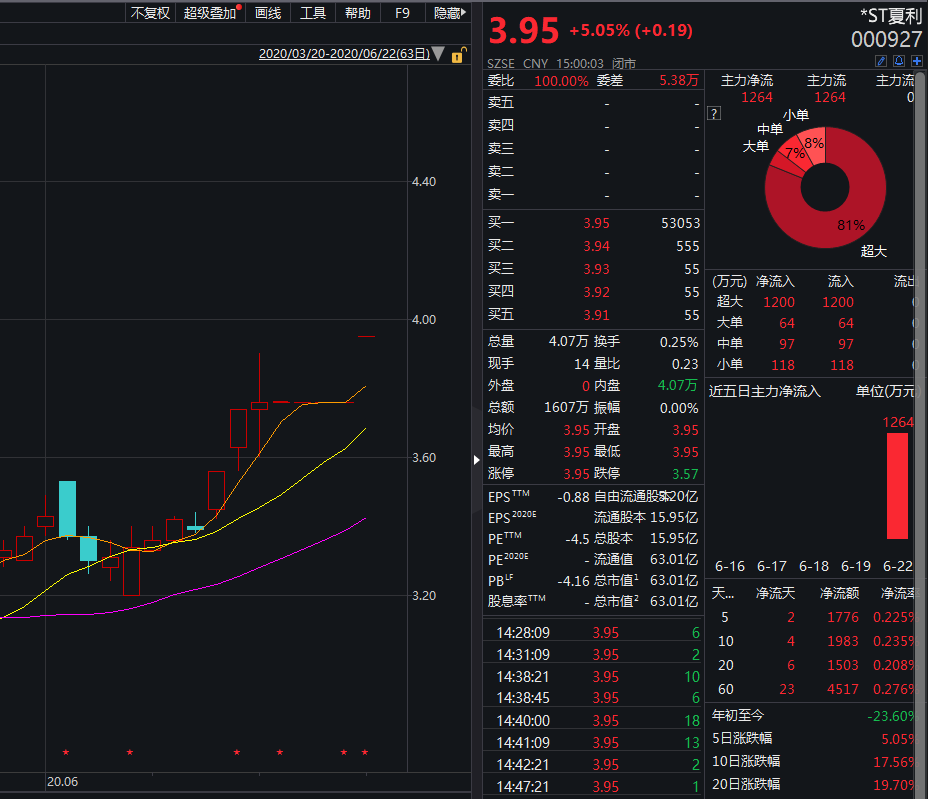The width and height of the screenshot is (928, 799).
Task: Set a price alert with bell icon
Action: [899, 60]
